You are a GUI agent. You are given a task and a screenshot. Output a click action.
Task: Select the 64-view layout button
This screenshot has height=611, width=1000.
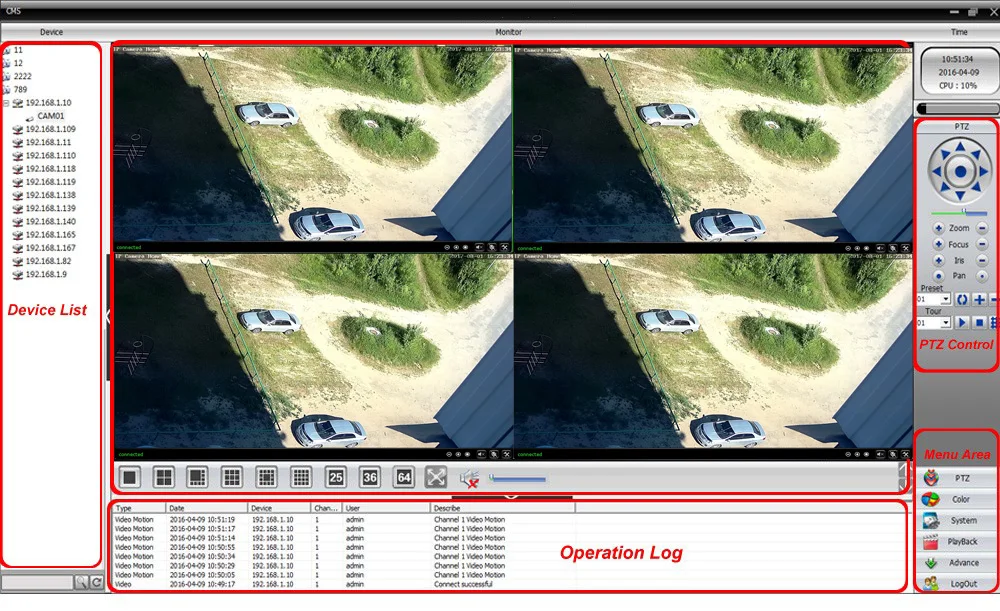click(404, 477)
